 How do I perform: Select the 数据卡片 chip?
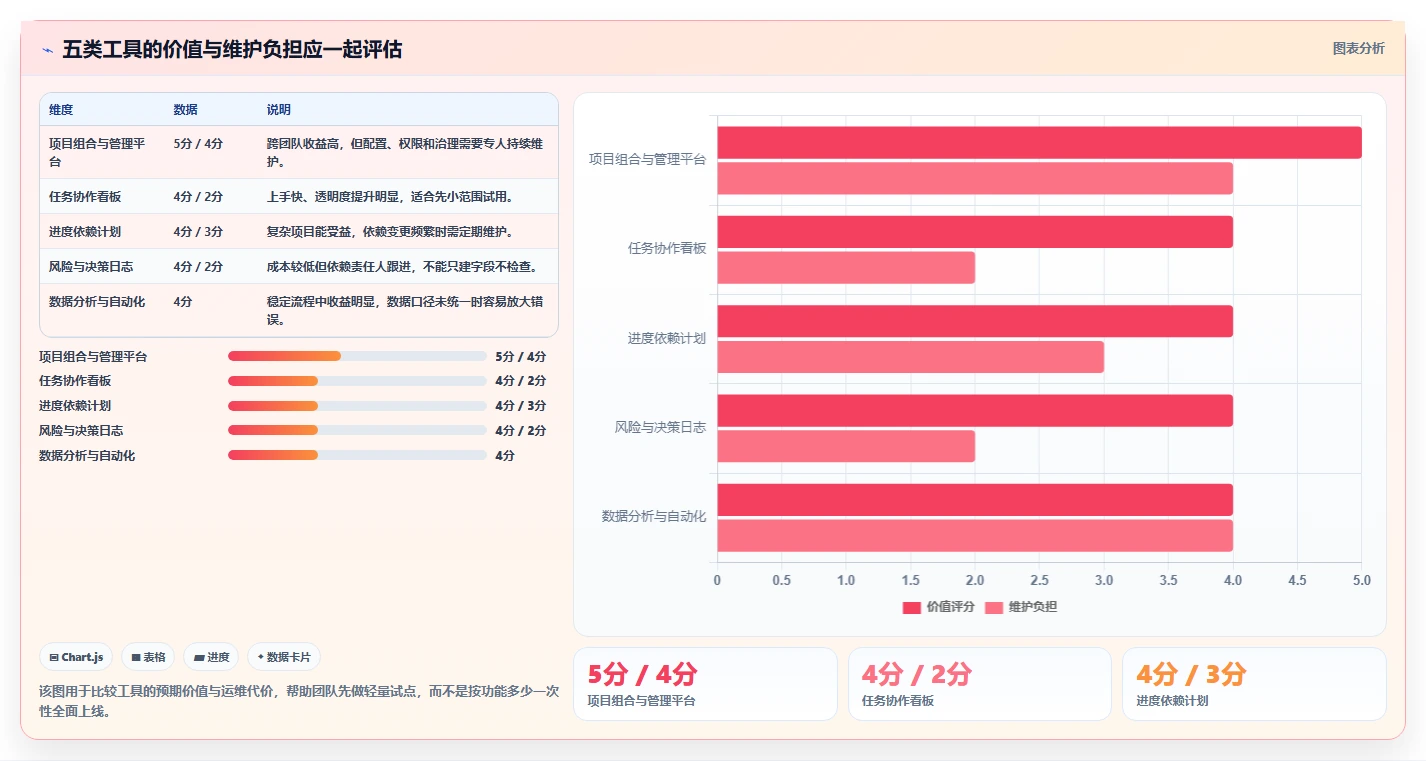pos(284,657)
